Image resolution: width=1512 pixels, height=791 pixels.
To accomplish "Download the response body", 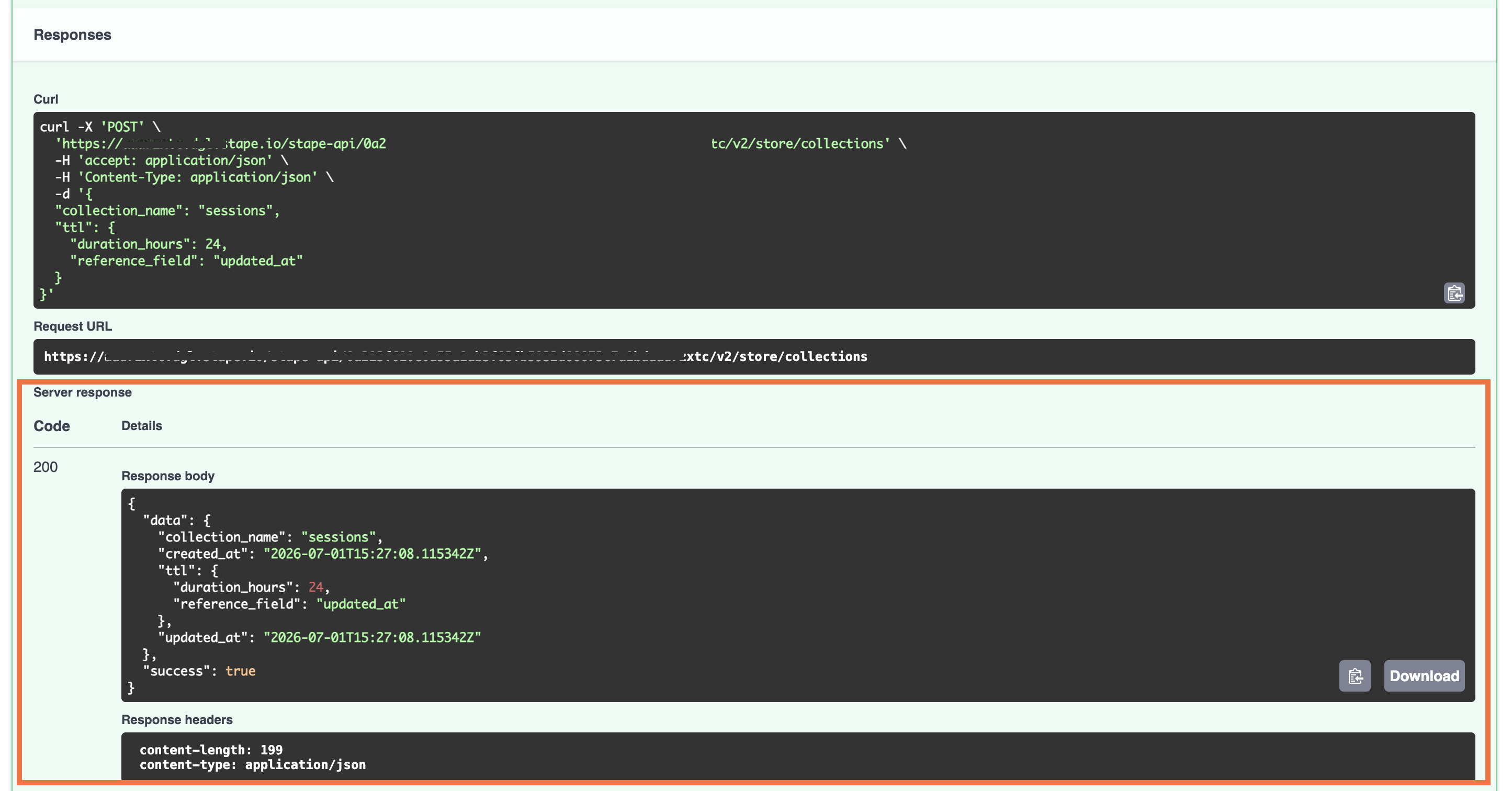I will click(x=1424, y=676).
